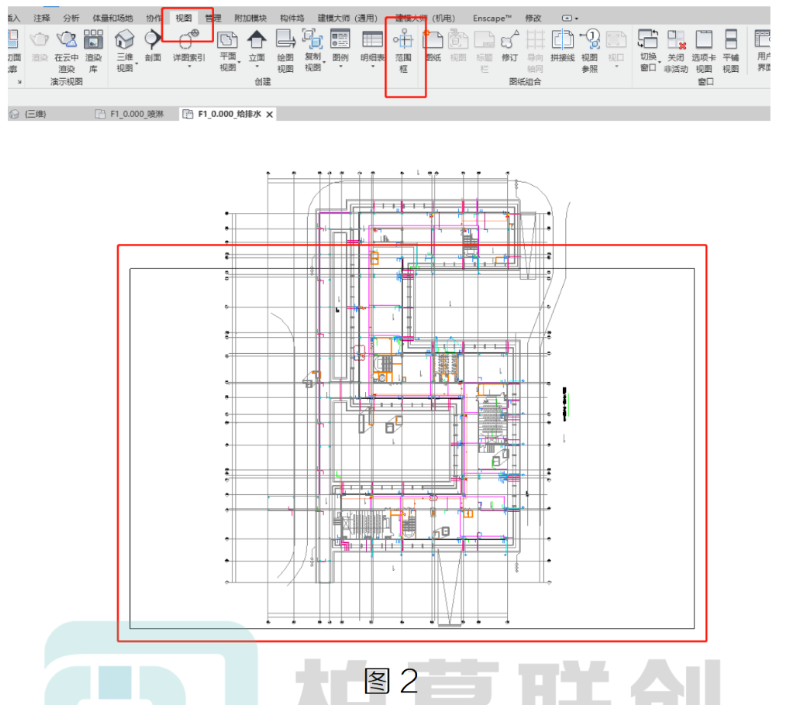Open the Revisions (修订) tool
Image resolution: width=785 pixels, height=705 pixels.
(x=510, y=46)
